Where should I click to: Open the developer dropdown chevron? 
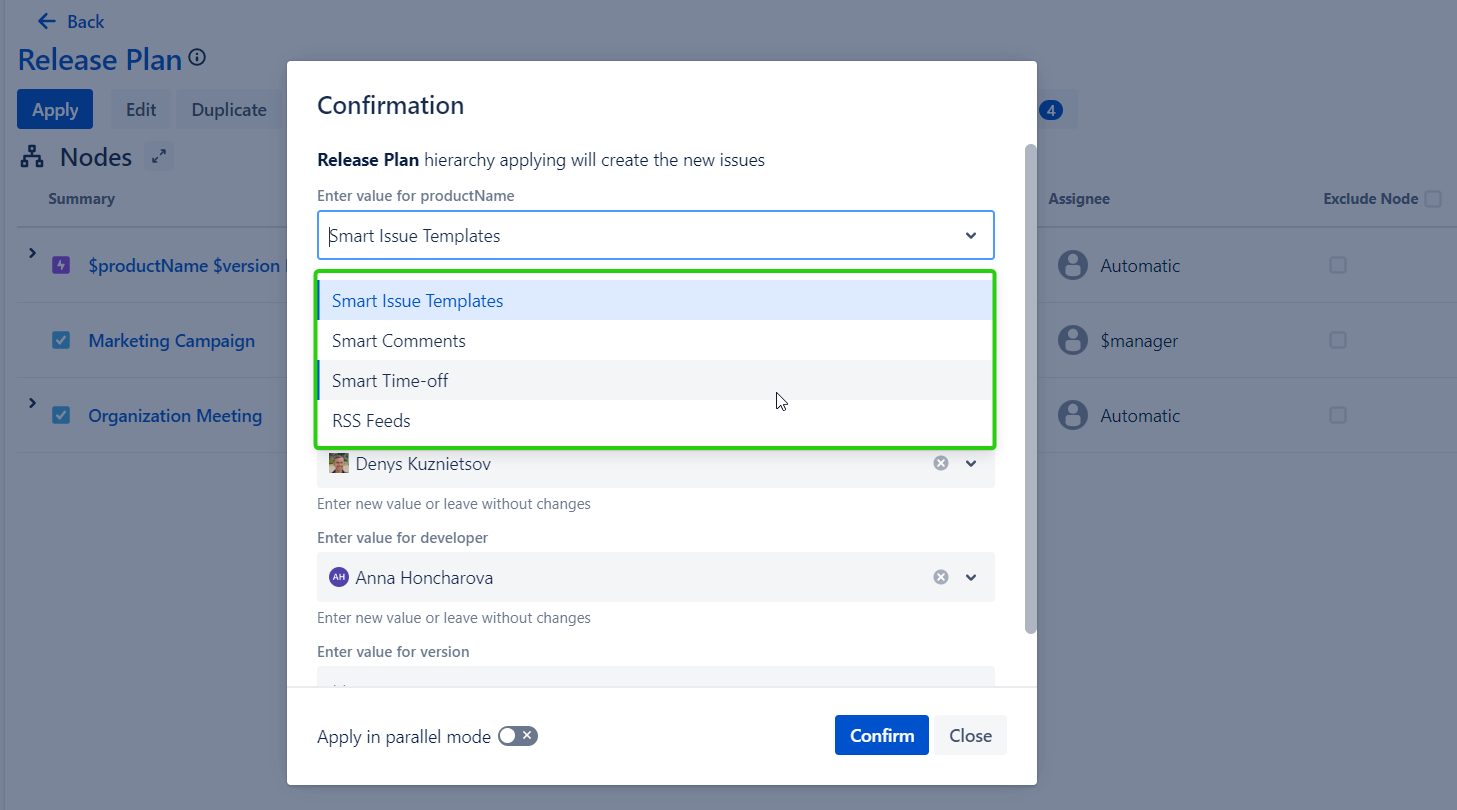click(970, 577)
